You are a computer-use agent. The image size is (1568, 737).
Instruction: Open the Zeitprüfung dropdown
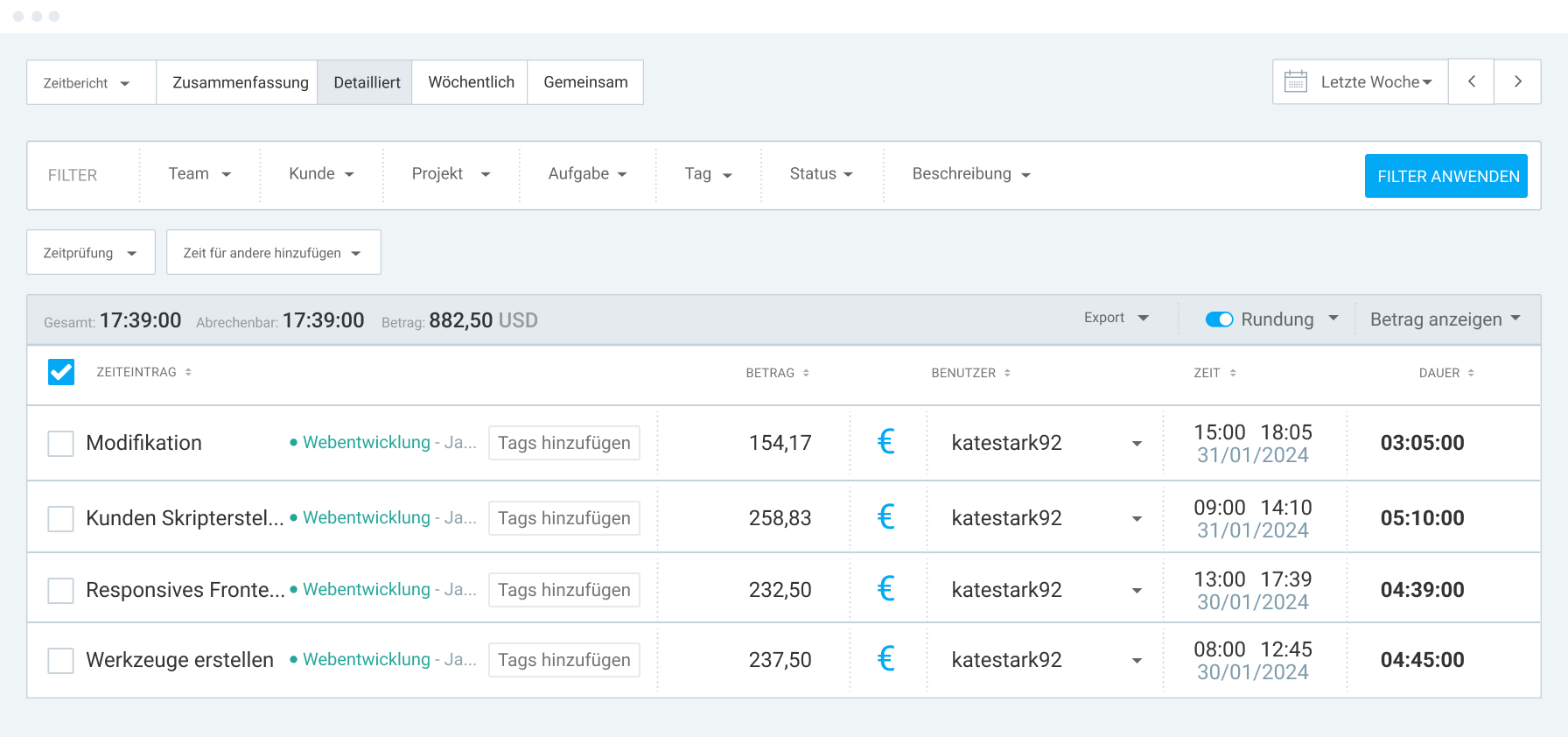(x=91, y=252)
